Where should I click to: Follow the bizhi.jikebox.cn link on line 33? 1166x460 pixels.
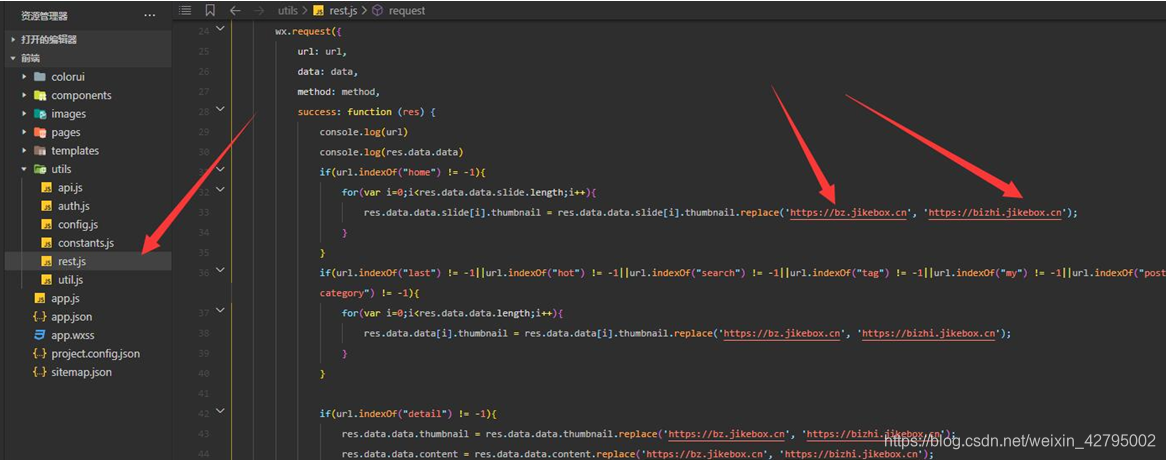point(995,213)
